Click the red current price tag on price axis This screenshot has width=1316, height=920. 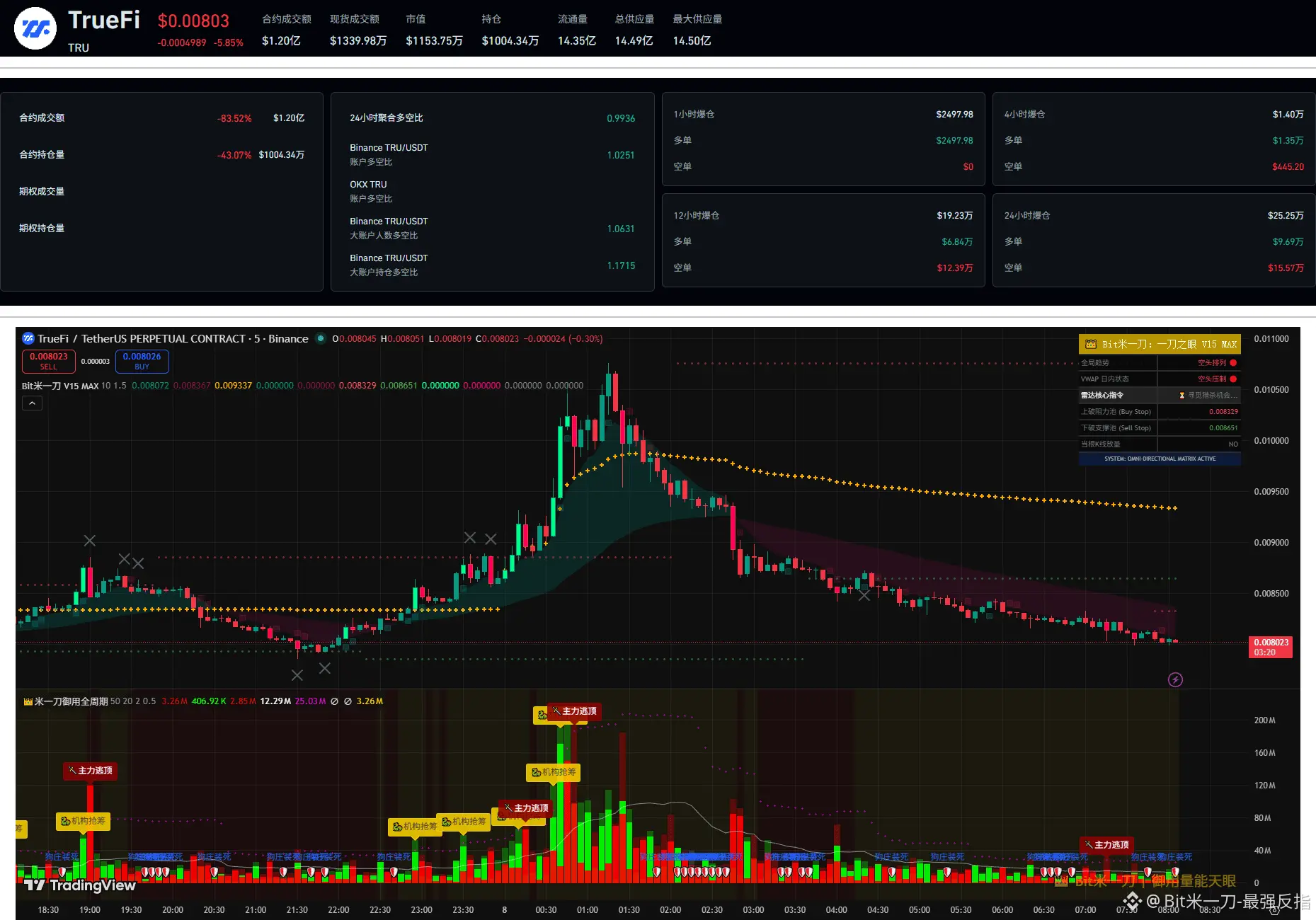coord(1271,647)
